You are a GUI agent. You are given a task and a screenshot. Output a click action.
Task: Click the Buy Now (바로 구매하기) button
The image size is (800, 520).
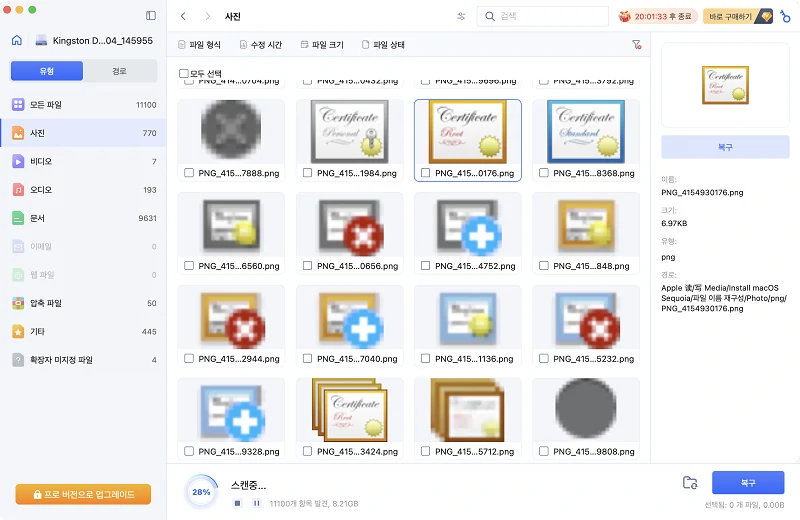(737, 16)
